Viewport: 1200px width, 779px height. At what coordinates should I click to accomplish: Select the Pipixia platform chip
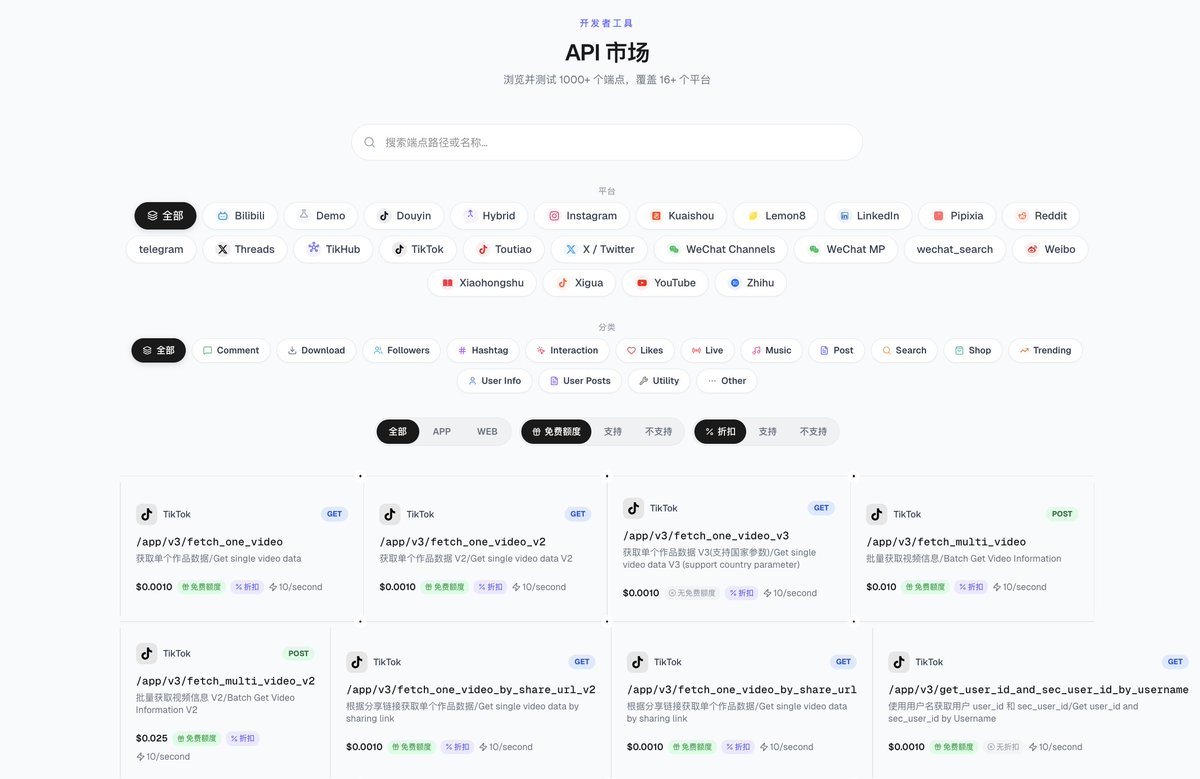click(x=957, y=215)
